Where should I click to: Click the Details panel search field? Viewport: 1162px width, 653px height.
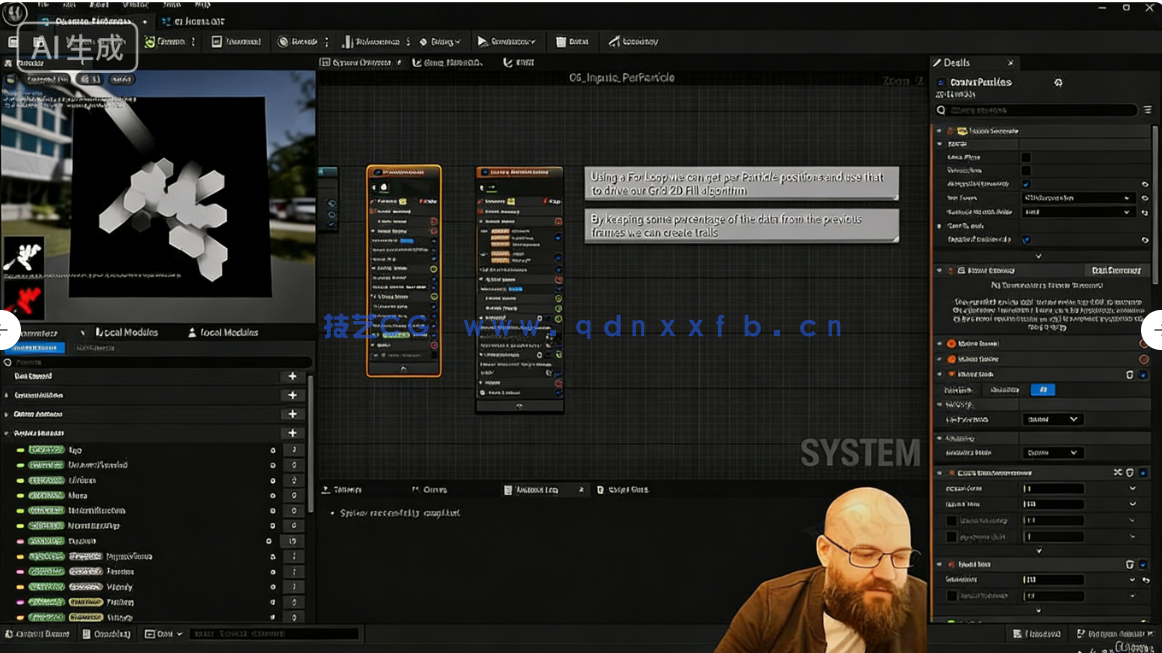pyautogui.click(x=1040, y=110)
